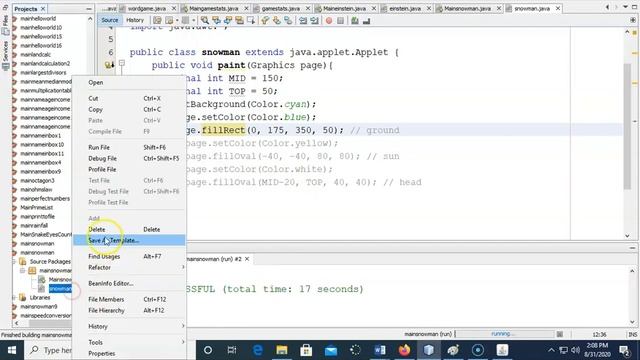Open BeanInfo Editor from context menu
Image resolution: width=640 pixels, height=360 pixels.
click(x=129, y=283)
